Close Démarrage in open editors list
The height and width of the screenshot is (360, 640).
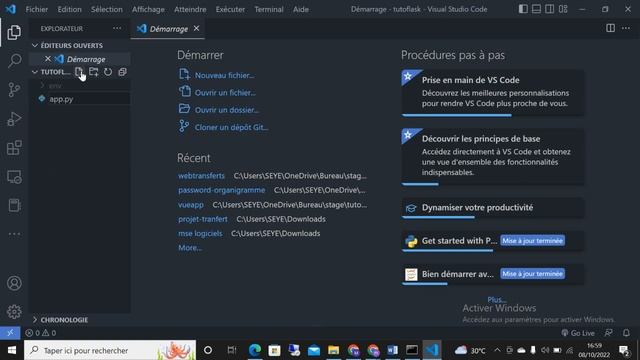[48, 59]
